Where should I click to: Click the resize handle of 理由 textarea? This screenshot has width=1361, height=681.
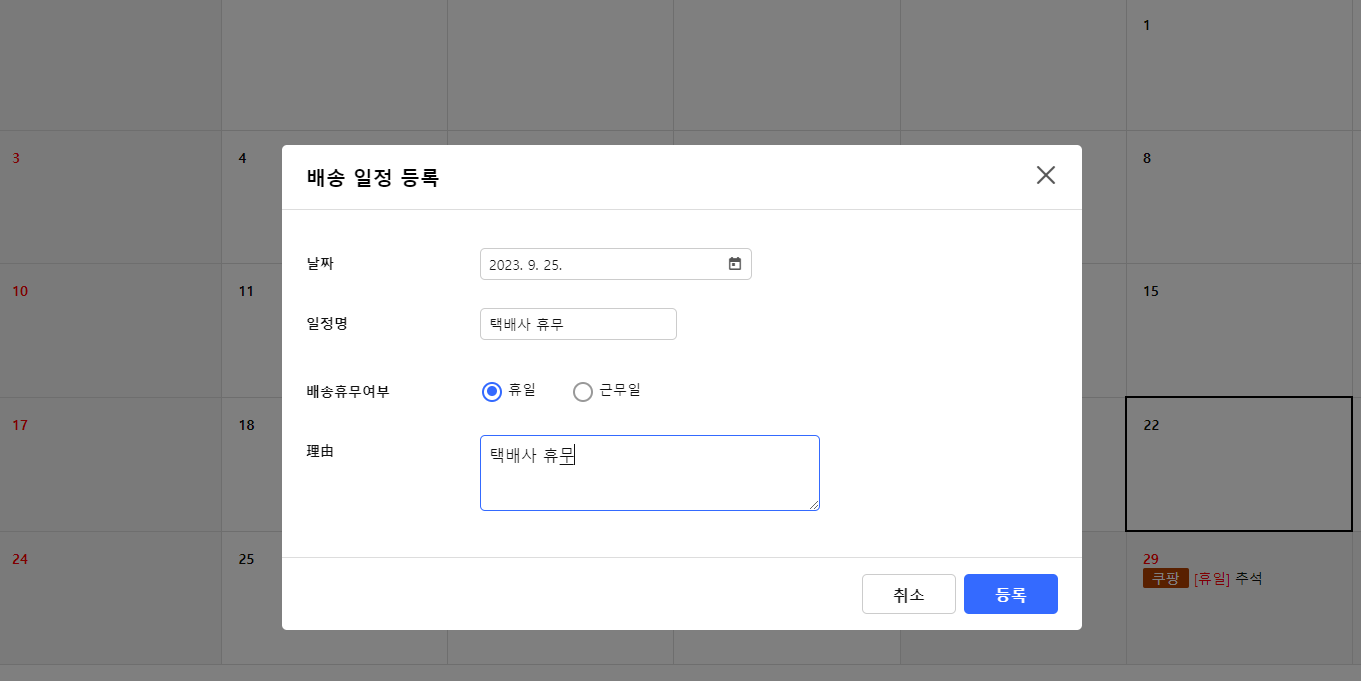point(814,505)
